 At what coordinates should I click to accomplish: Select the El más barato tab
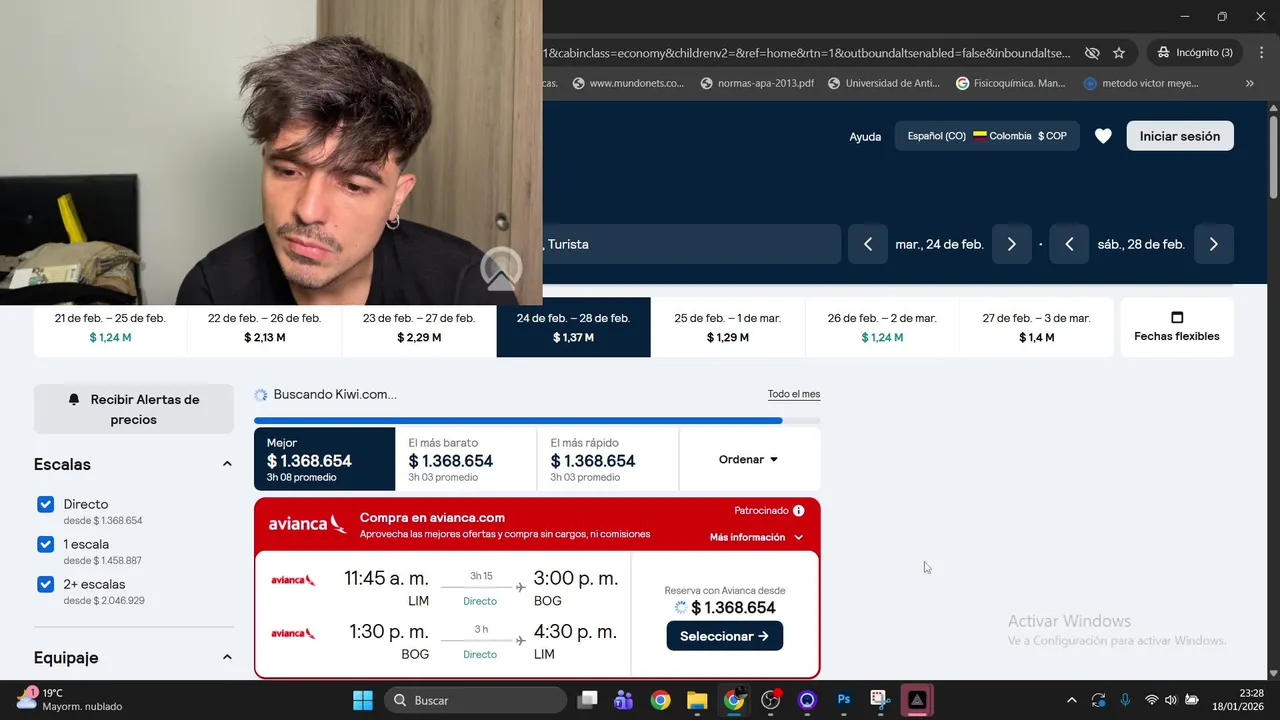pos(466,459)
